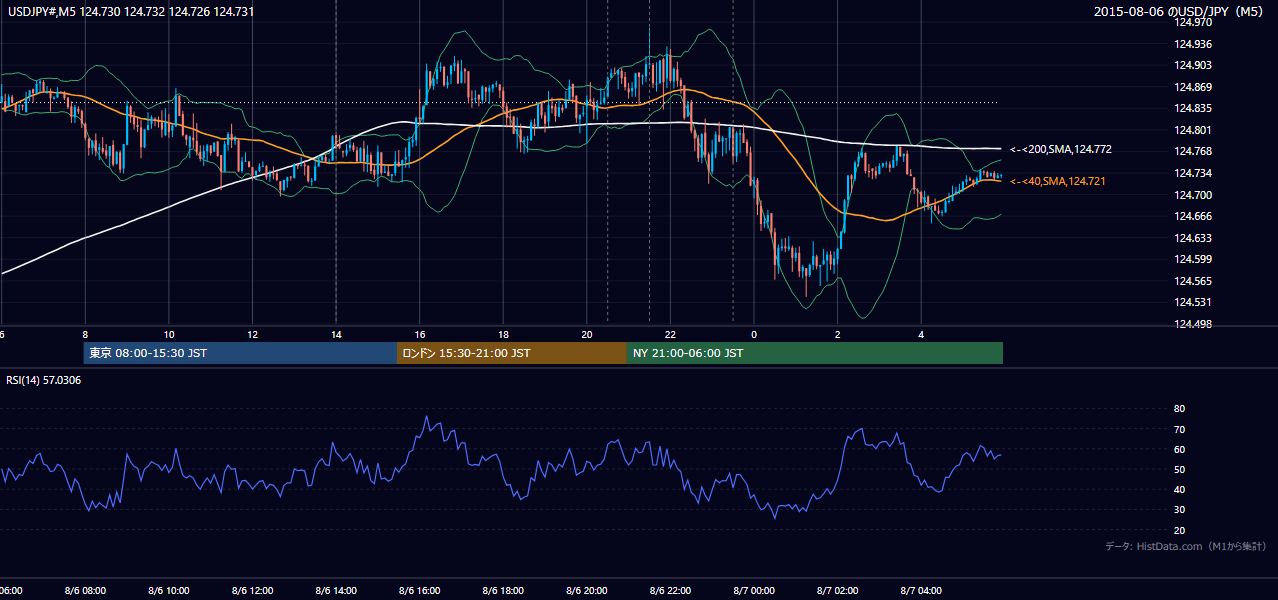Viewport: 1278px width, 600px height.
Task: Click the RSI(14) 57.0306 indicator label
Action: point(45,380)
